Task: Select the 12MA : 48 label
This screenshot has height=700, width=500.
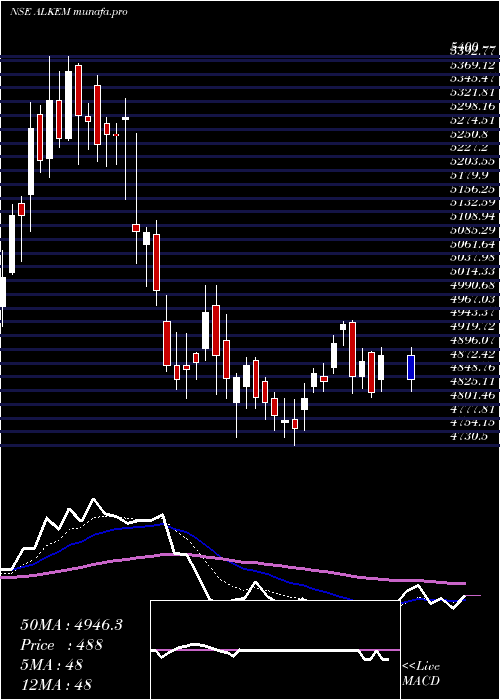Action: [x=56, y=684]
